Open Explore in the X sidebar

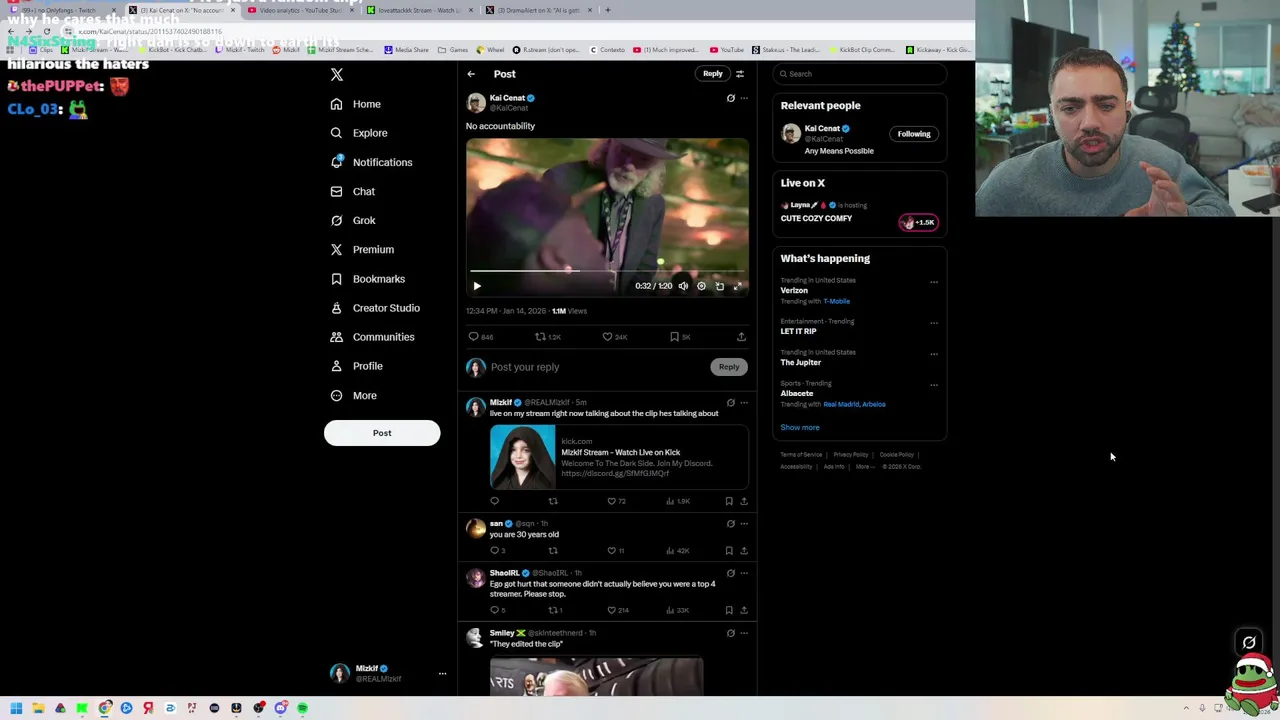tap(358, 133)
